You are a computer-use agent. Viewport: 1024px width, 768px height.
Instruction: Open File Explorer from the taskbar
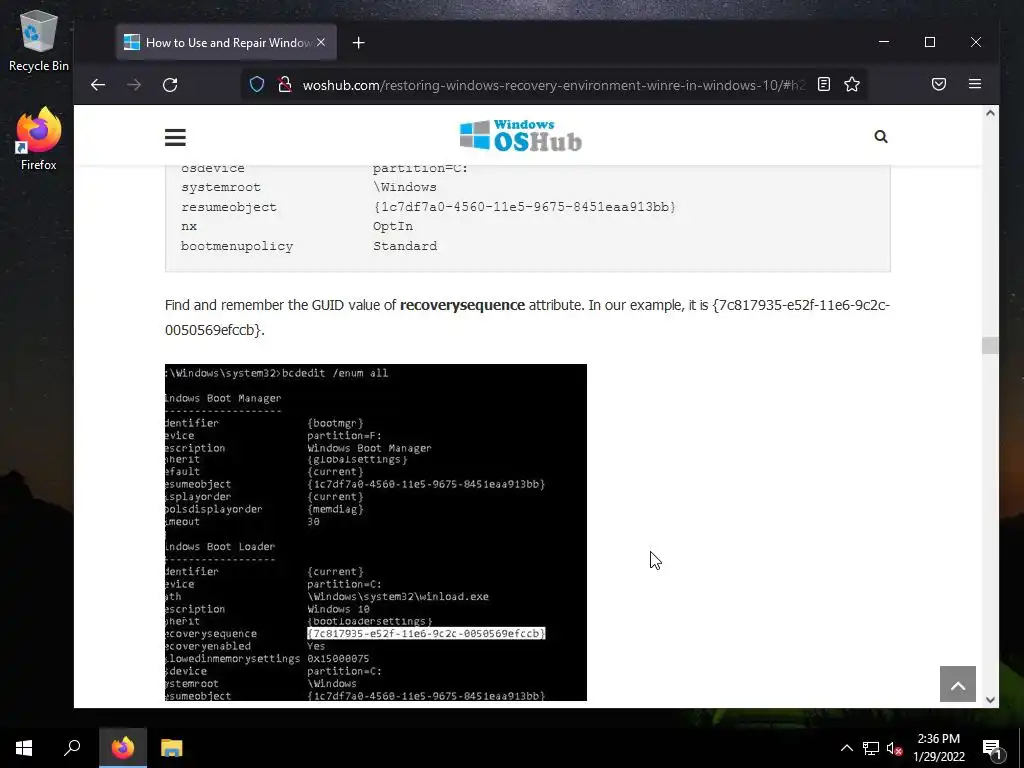click(172, 748)
